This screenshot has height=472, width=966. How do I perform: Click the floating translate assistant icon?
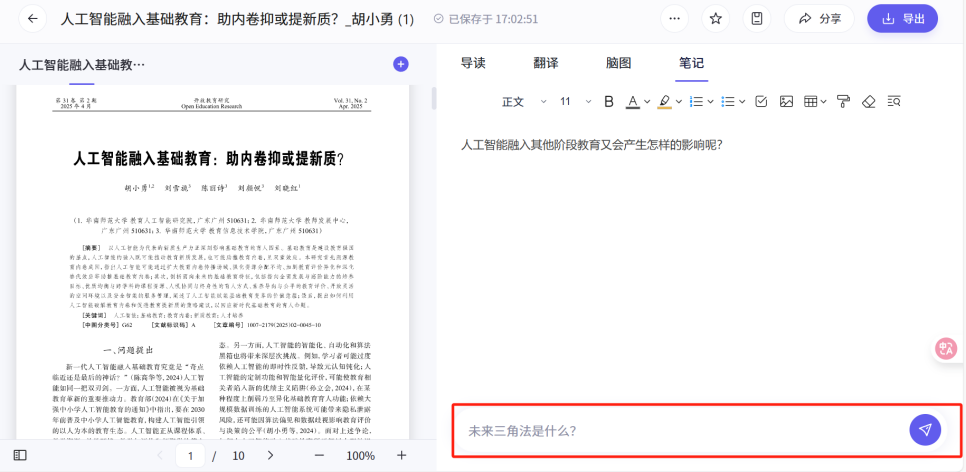pos(946,348)
